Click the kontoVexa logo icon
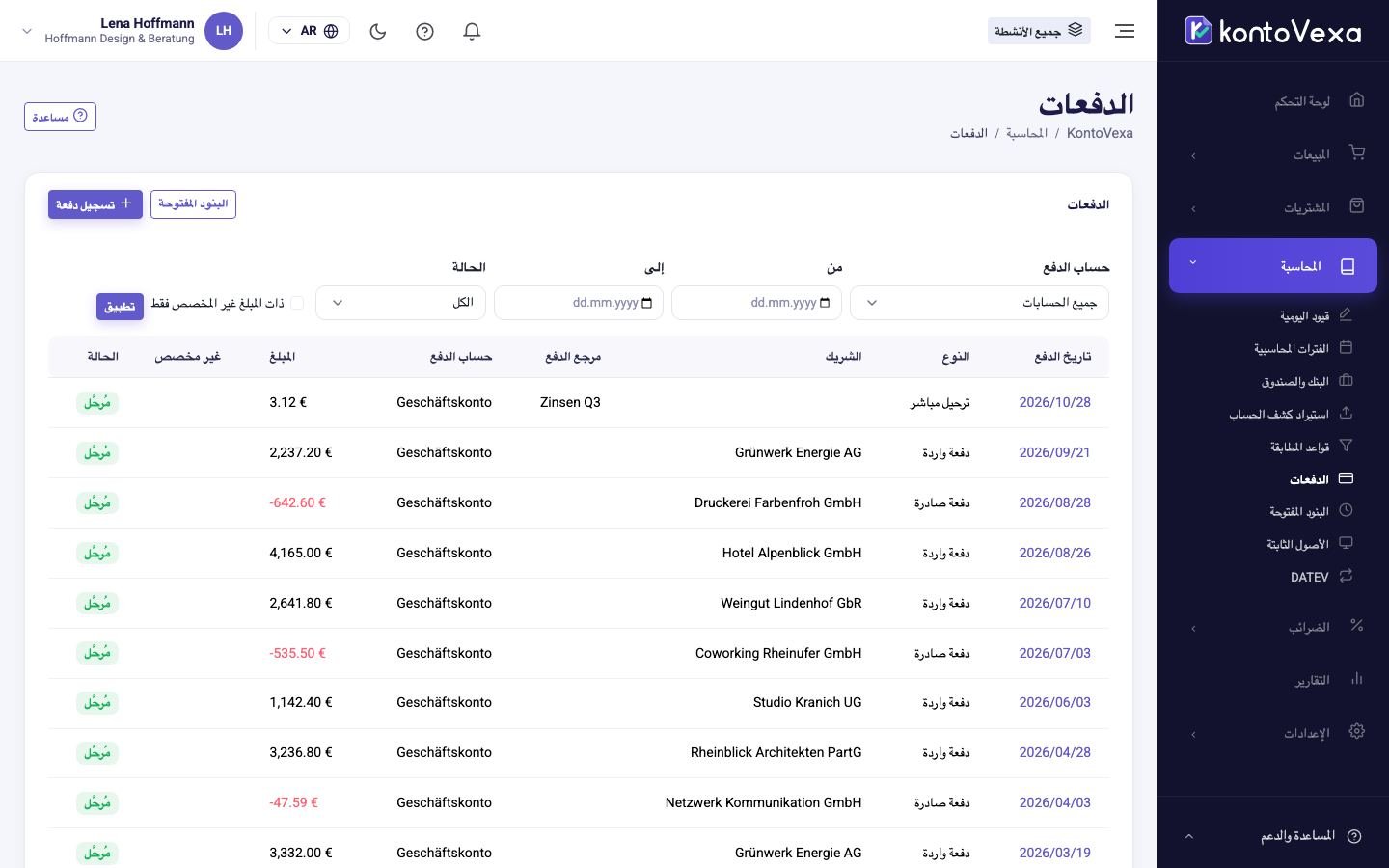Screen dimensions: 1389x868 [1198, 31]
